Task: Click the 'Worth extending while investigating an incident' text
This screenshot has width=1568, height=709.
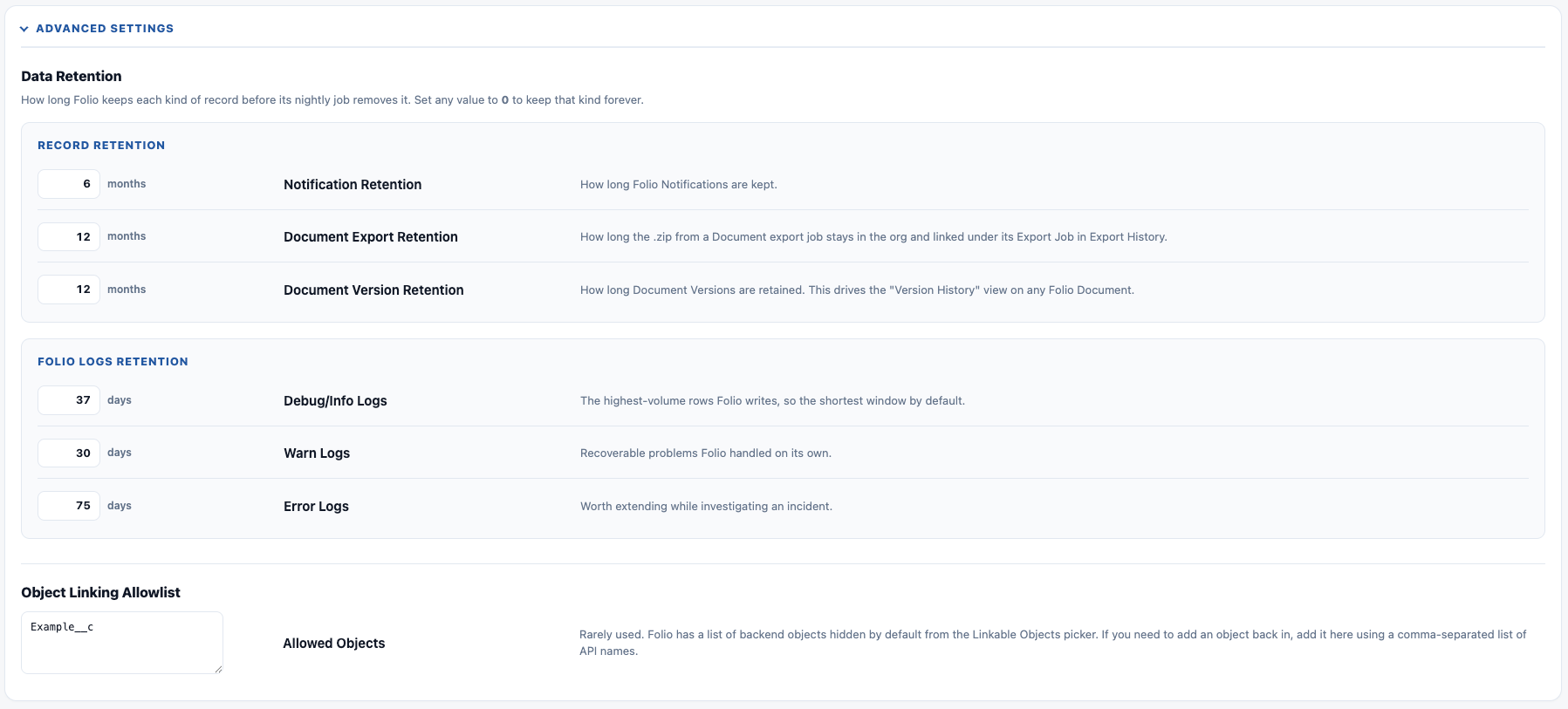Action: point(706,507)
